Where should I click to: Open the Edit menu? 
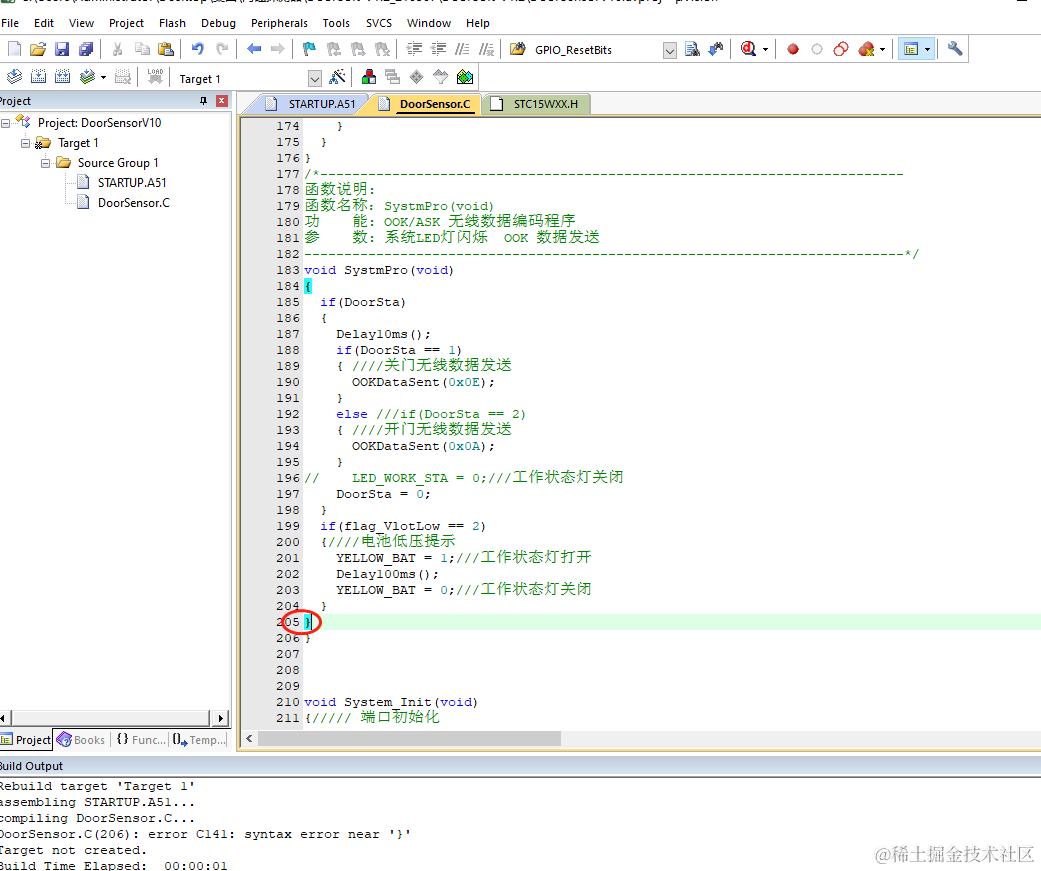coord(44,23)
